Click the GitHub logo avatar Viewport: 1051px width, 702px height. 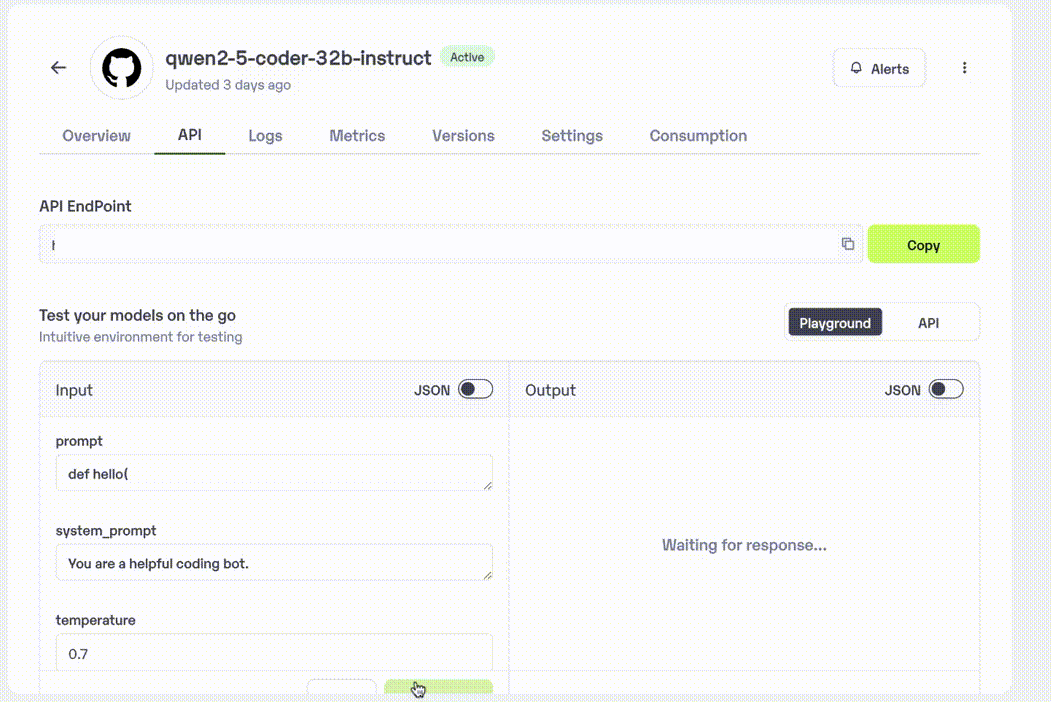click(x=122, y=68)
